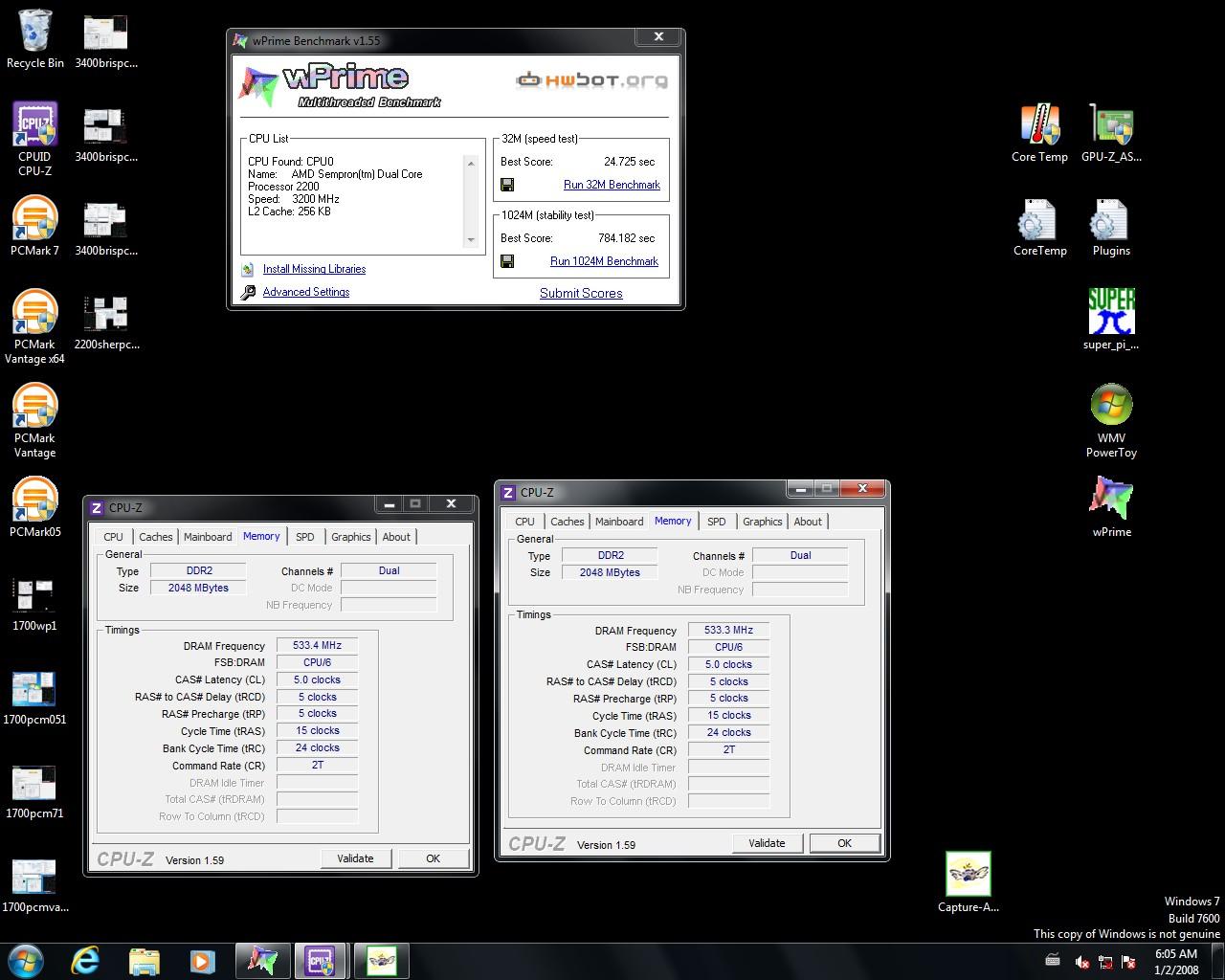This screenshot has width=1225, height=980.
Task: Switch to Mainboard tab in right CPU-Z window
Action: click(619, 522)
